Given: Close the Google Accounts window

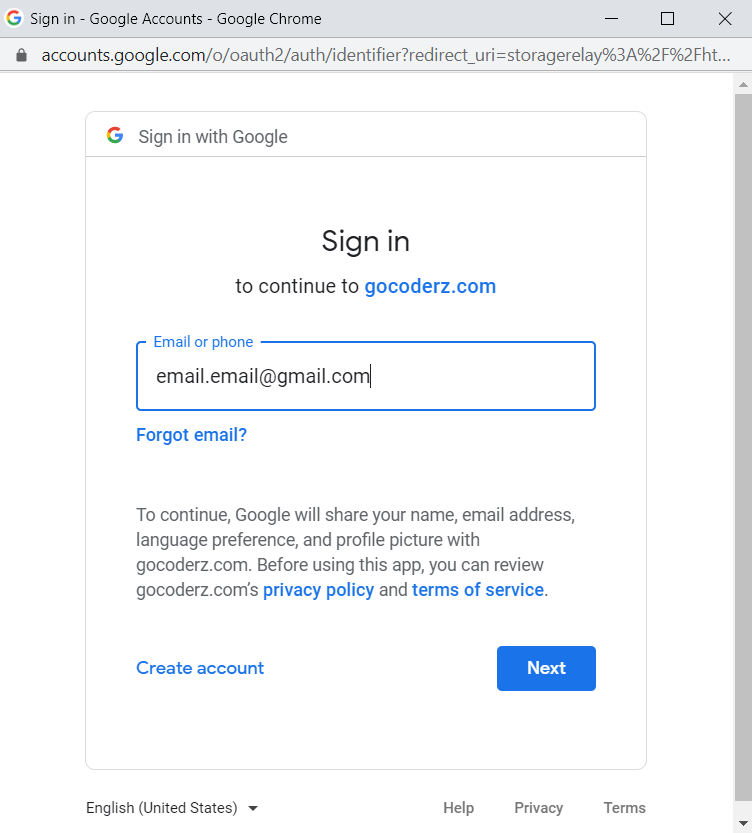Looking at the screenshot, I should tap(725, 18).
